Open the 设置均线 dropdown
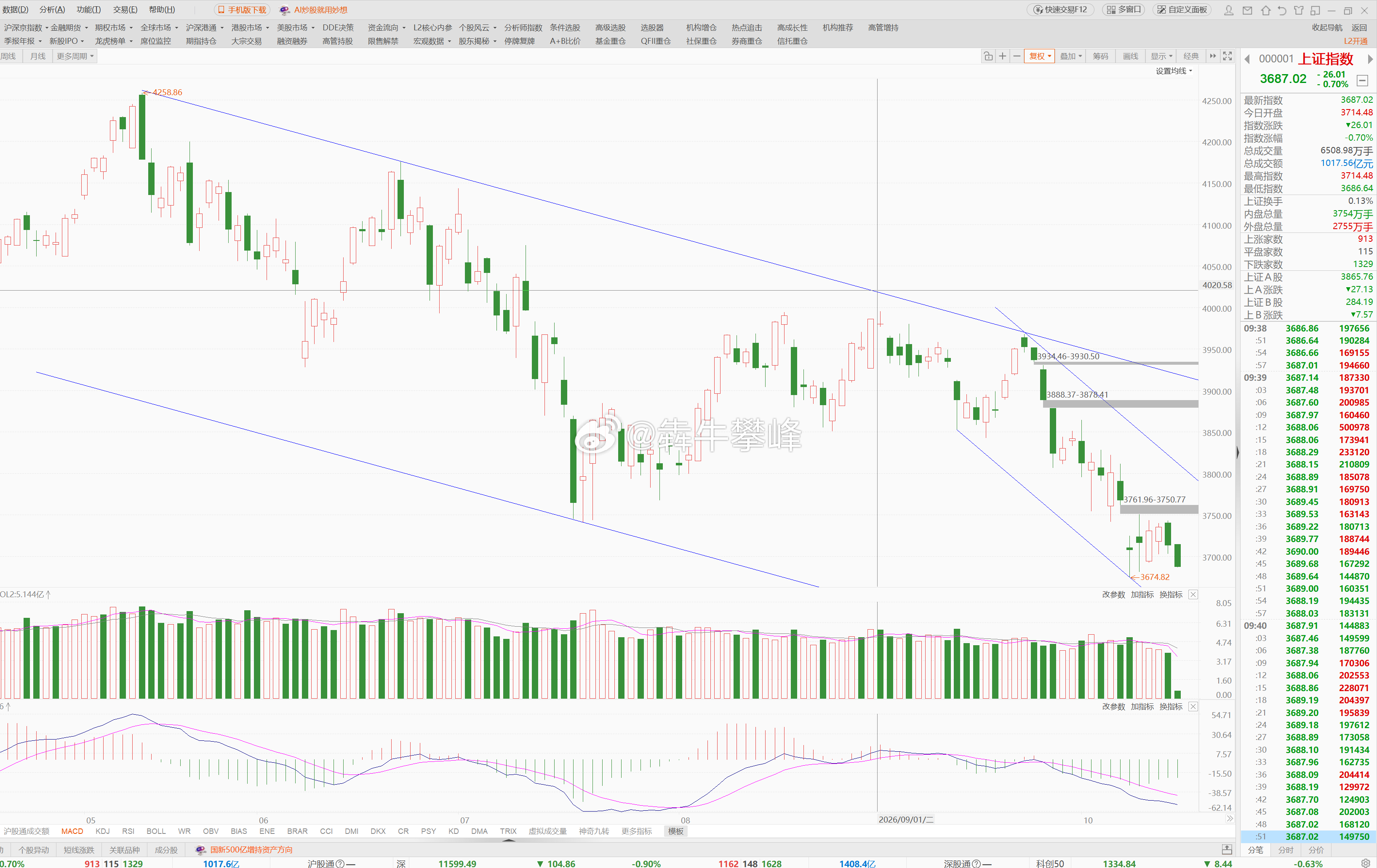The image size is (1377, 868). point(1174,71)
